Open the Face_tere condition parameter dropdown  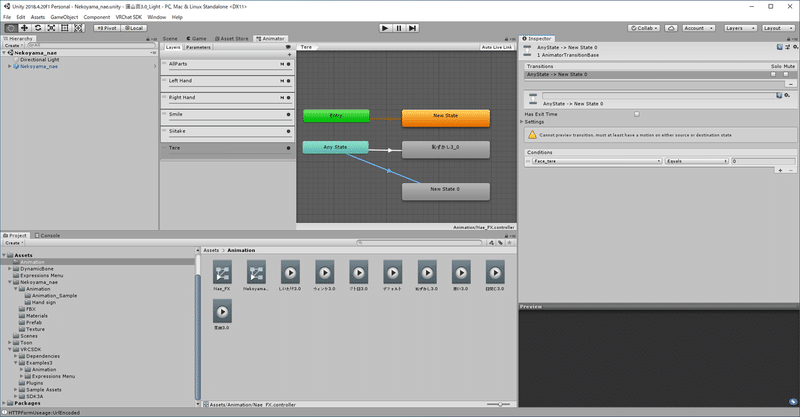tap(597, 161)
